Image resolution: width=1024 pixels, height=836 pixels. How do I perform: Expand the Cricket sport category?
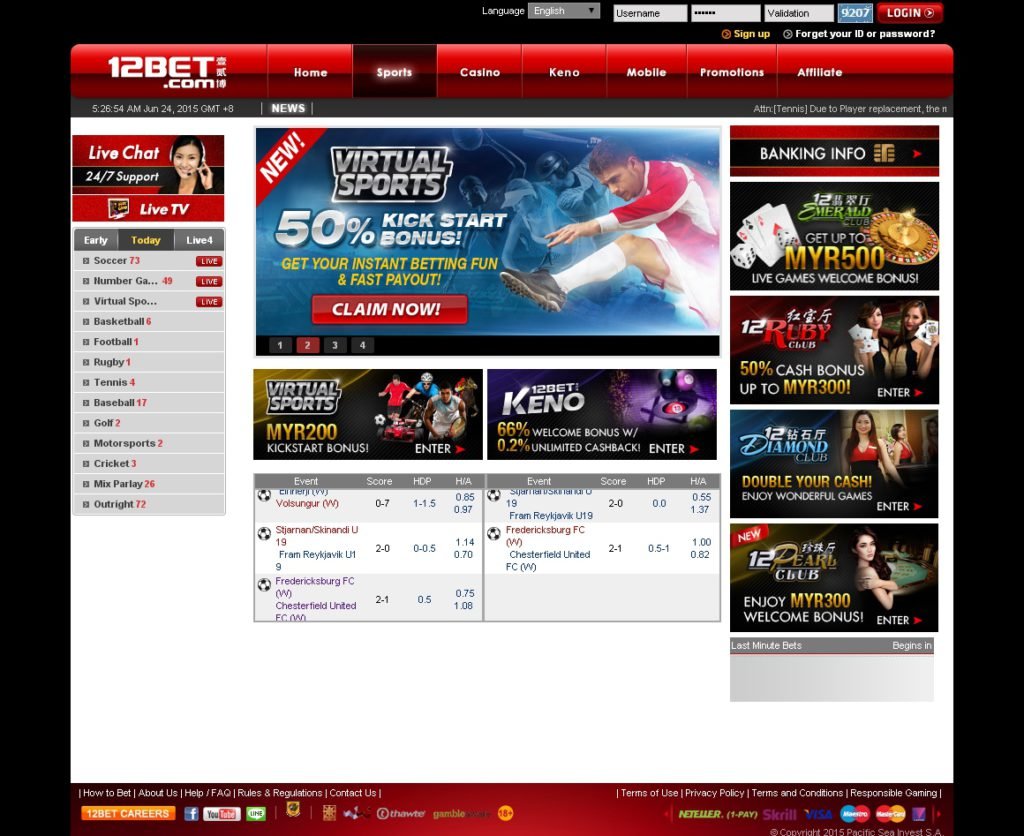[149, 463]
